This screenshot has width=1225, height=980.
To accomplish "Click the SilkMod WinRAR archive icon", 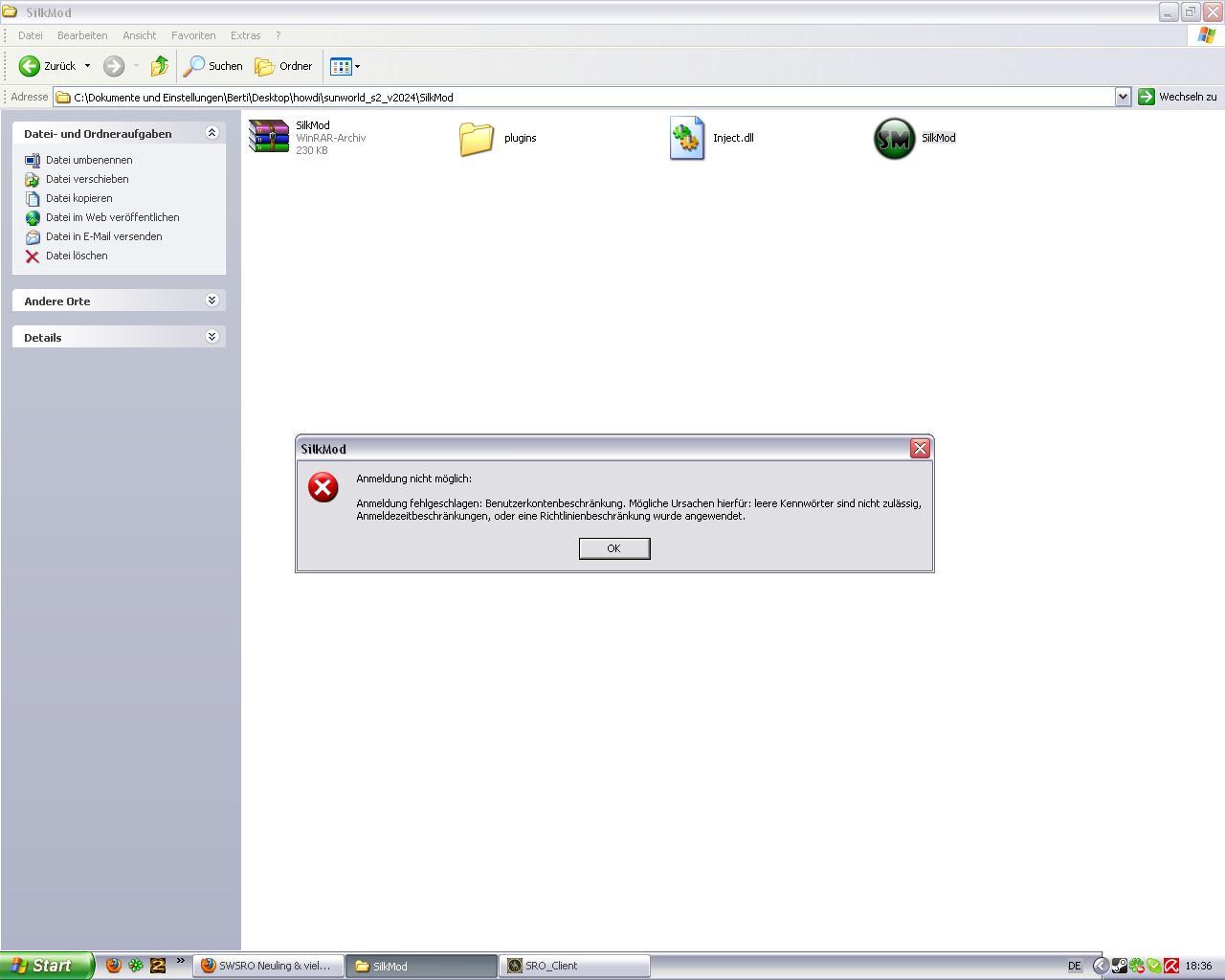I will [269, 137].
